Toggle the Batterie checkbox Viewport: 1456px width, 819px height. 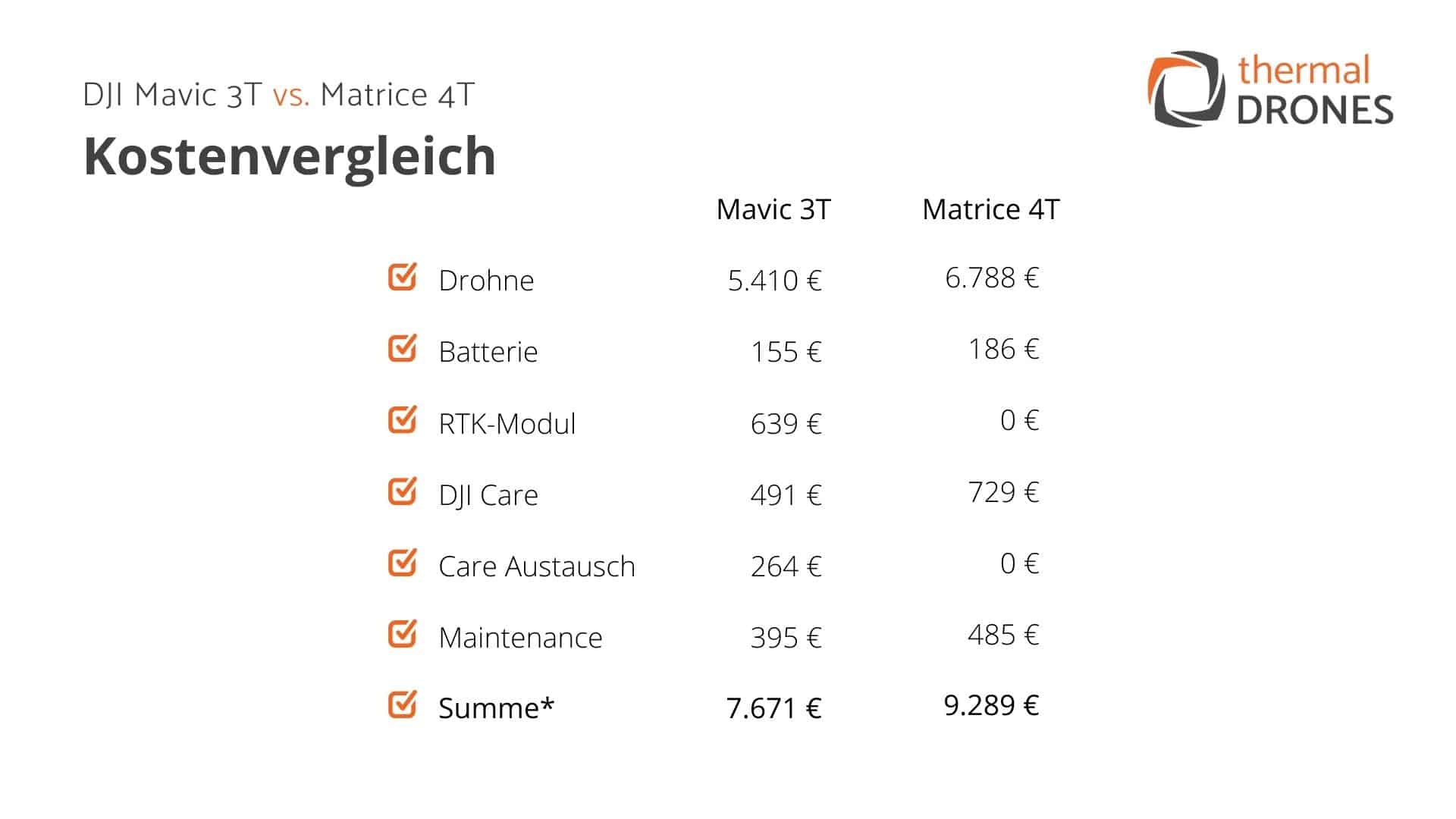point(402,349)
